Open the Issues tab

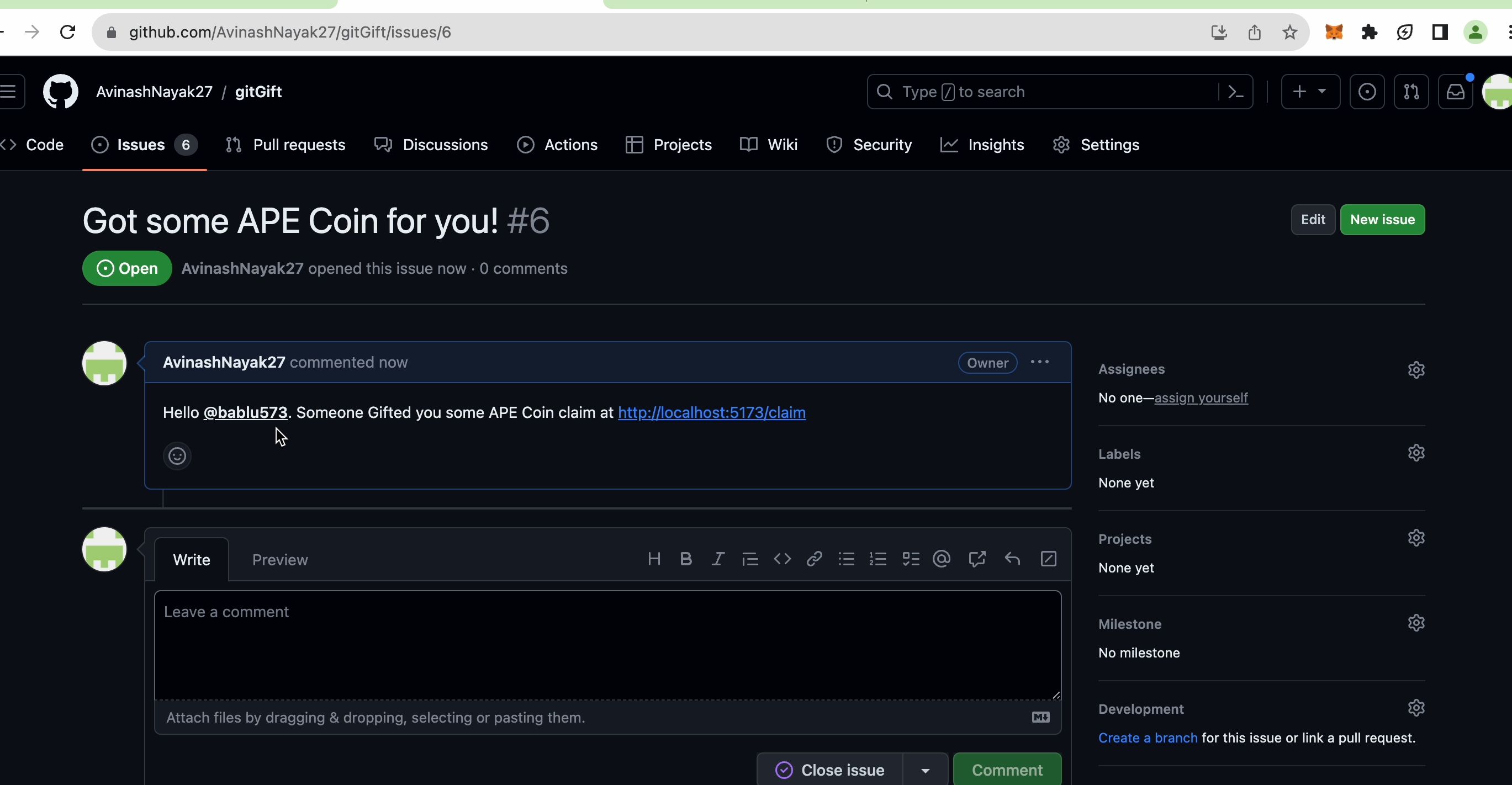(144, 145)
